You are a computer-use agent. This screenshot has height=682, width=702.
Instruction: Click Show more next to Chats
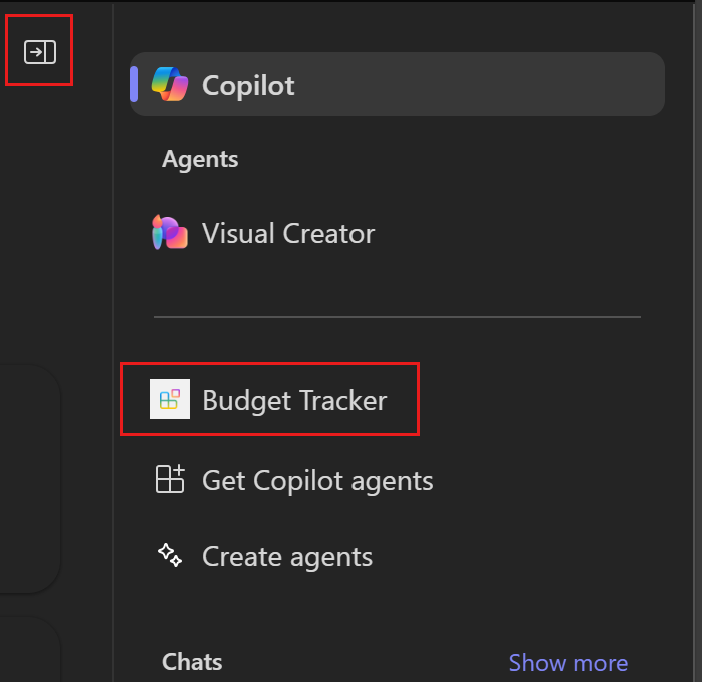(568, 662)
